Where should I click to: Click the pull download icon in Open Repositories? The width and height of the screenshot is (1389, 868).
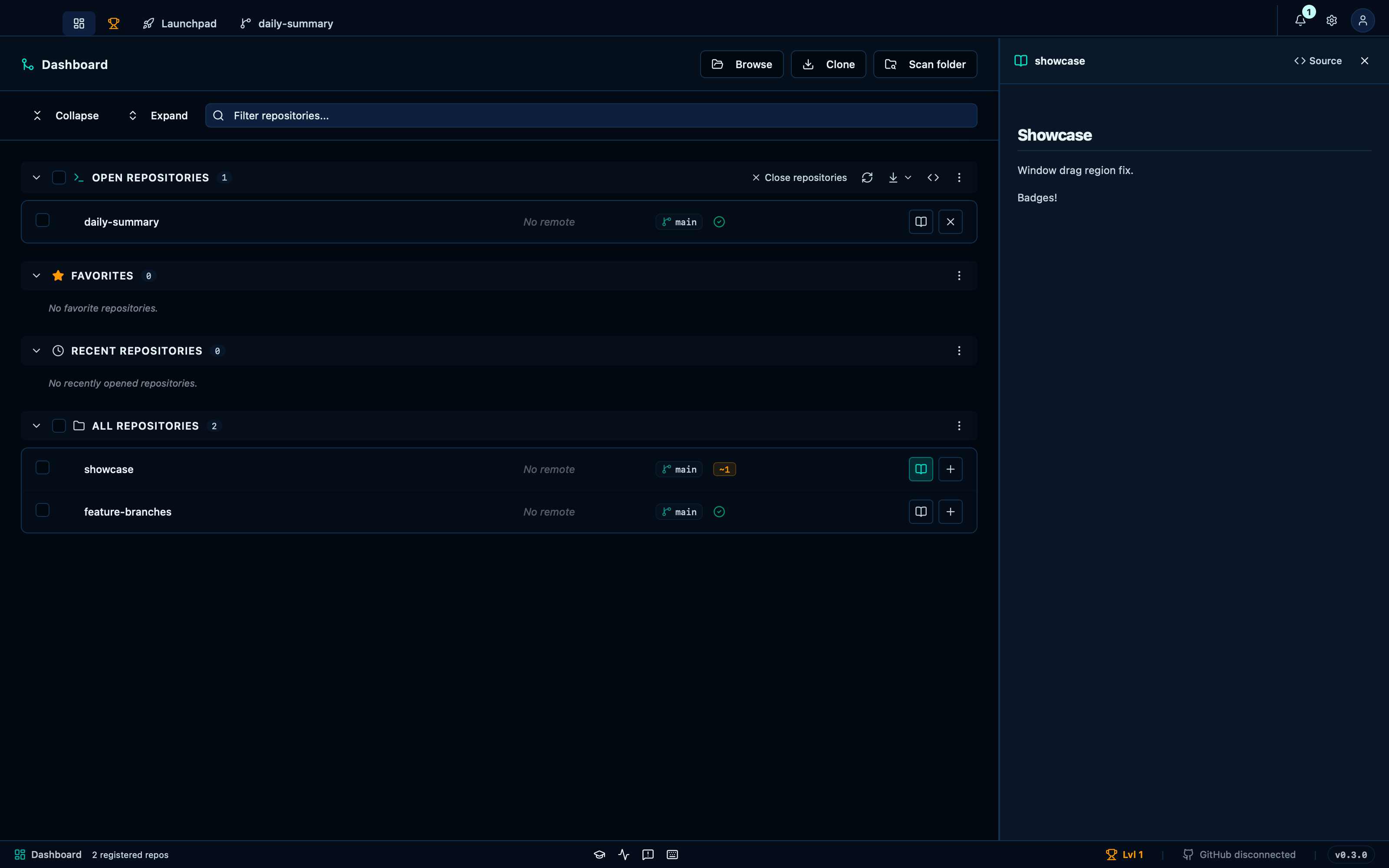[893, 178]
